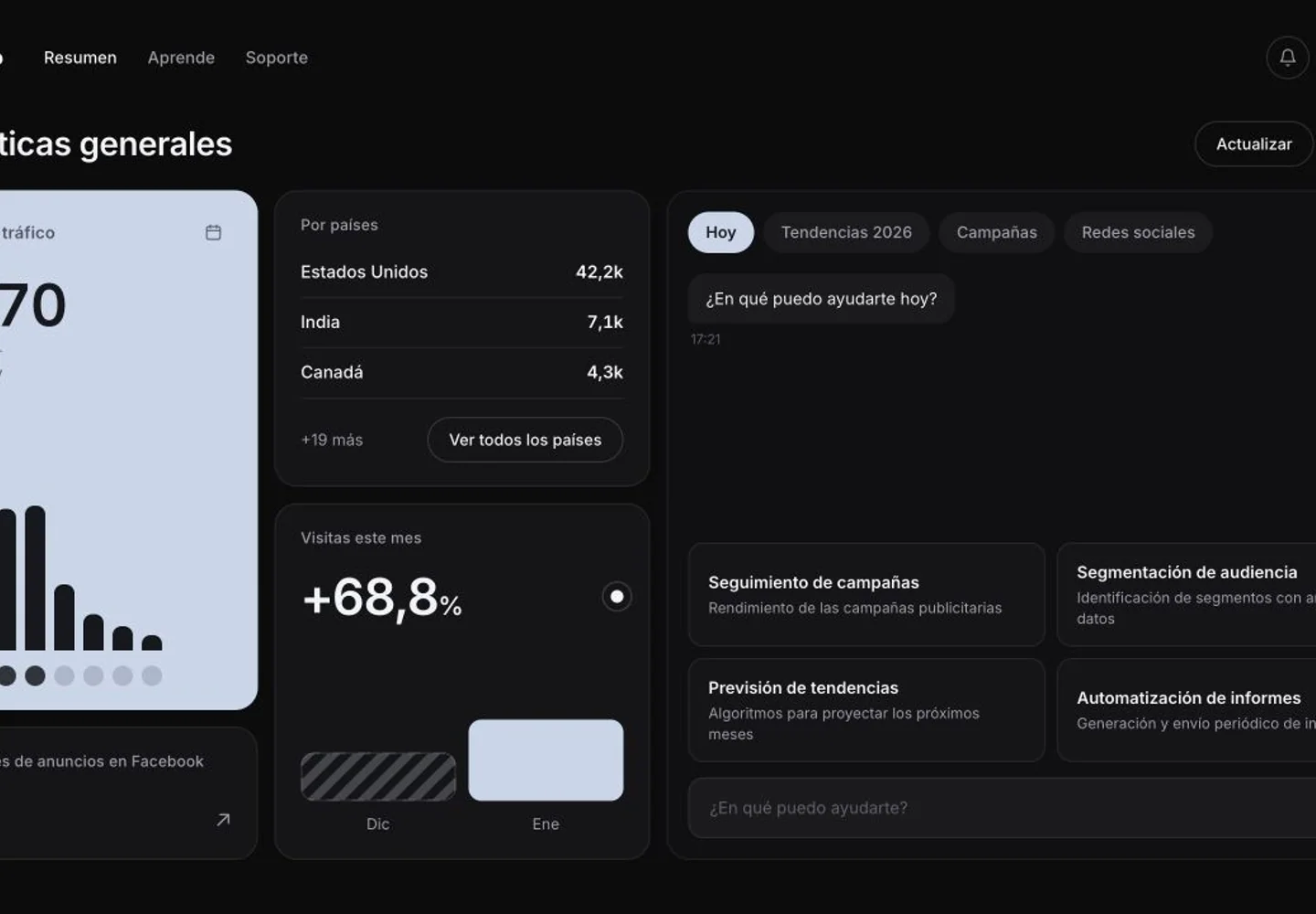Click the Por países heading
The height and width of the screenshot is (914, 1316).
[x=339, y=225]
